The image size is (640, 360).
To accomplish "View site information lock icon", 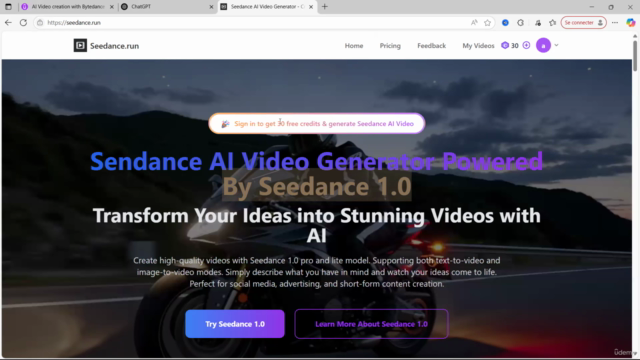I will point(40,22).
